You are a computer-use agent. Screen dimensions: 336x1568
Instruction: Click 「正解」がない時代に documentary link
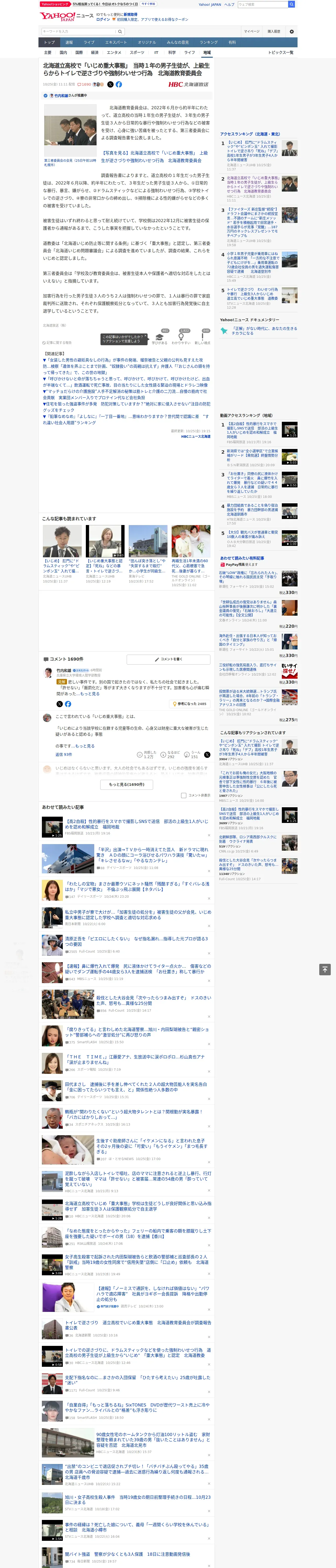click(265, 331)
